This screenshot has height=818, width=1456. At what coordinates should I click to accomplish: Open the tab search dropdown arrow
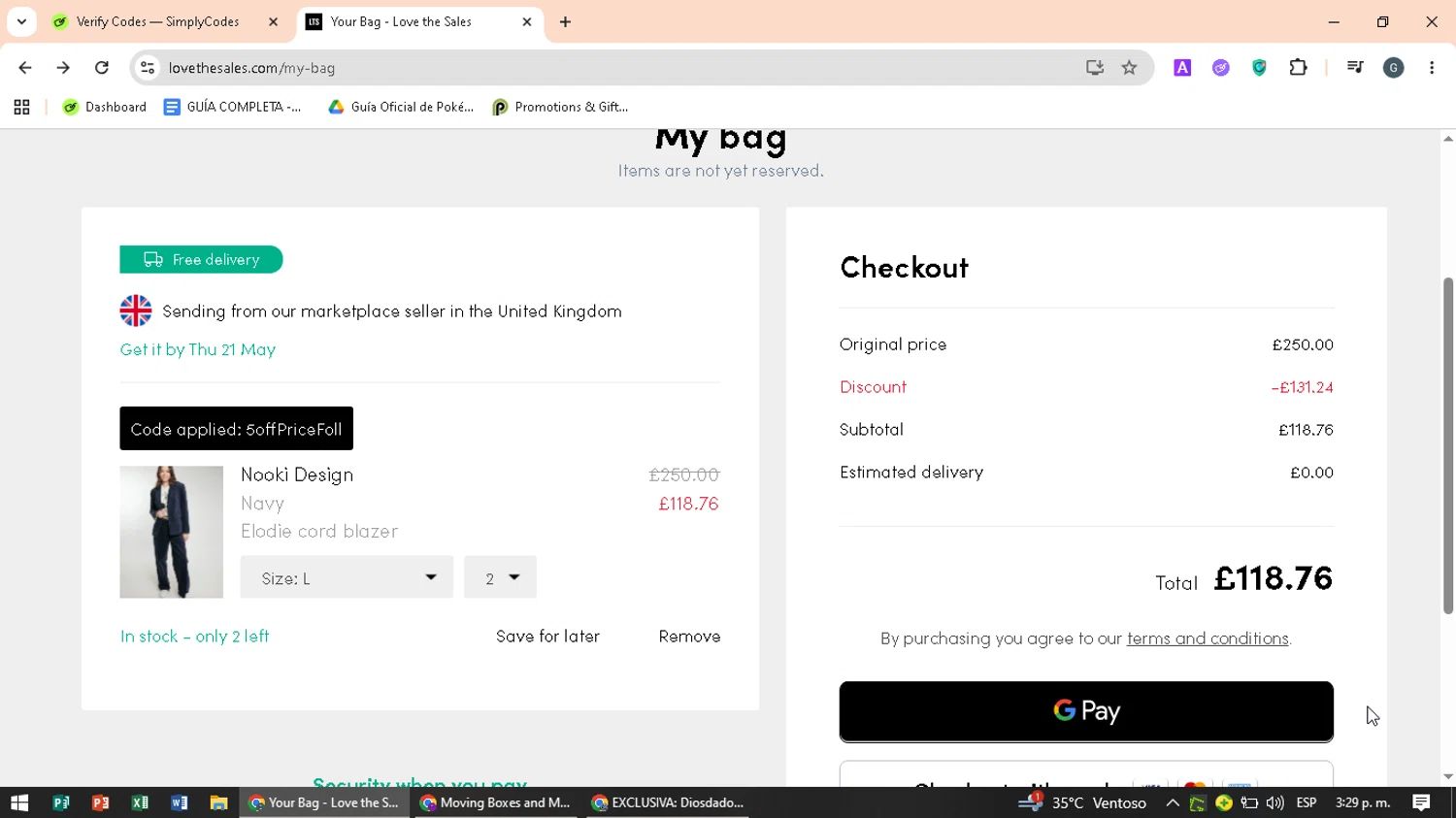(x=21, y=21)
